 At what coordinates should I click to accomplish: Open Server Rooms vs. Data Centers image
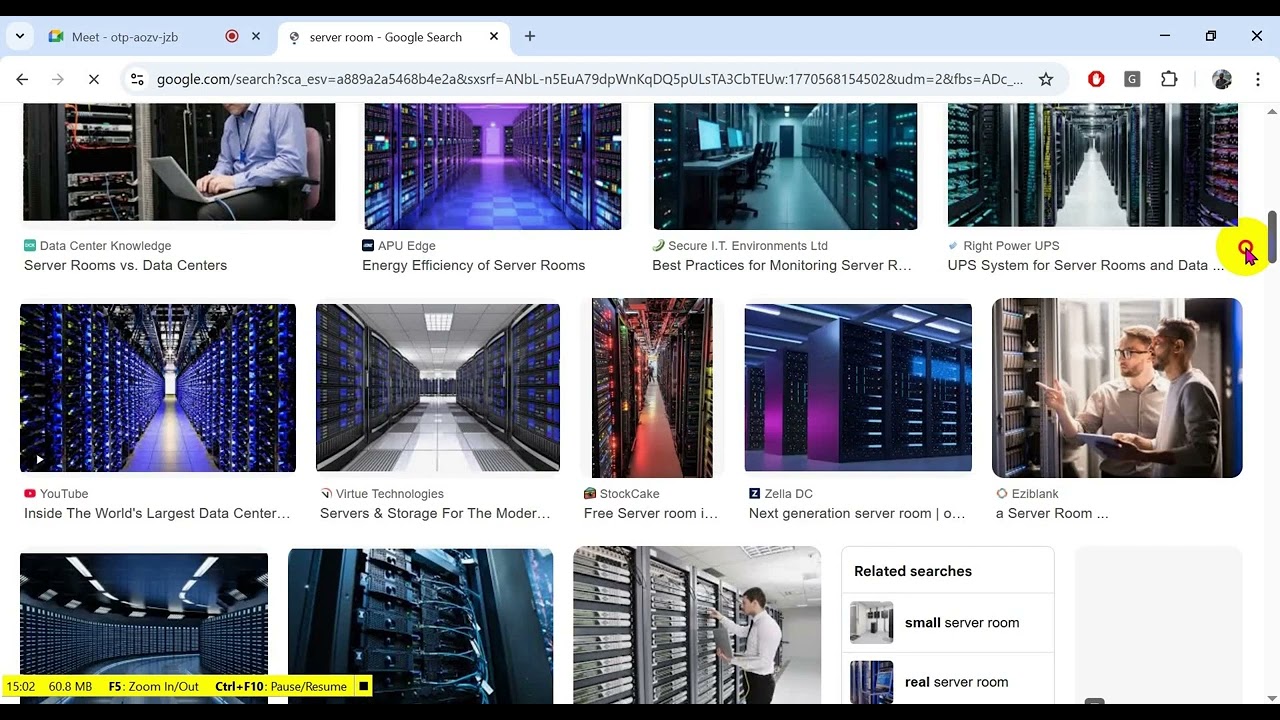(x=179, y=162)
